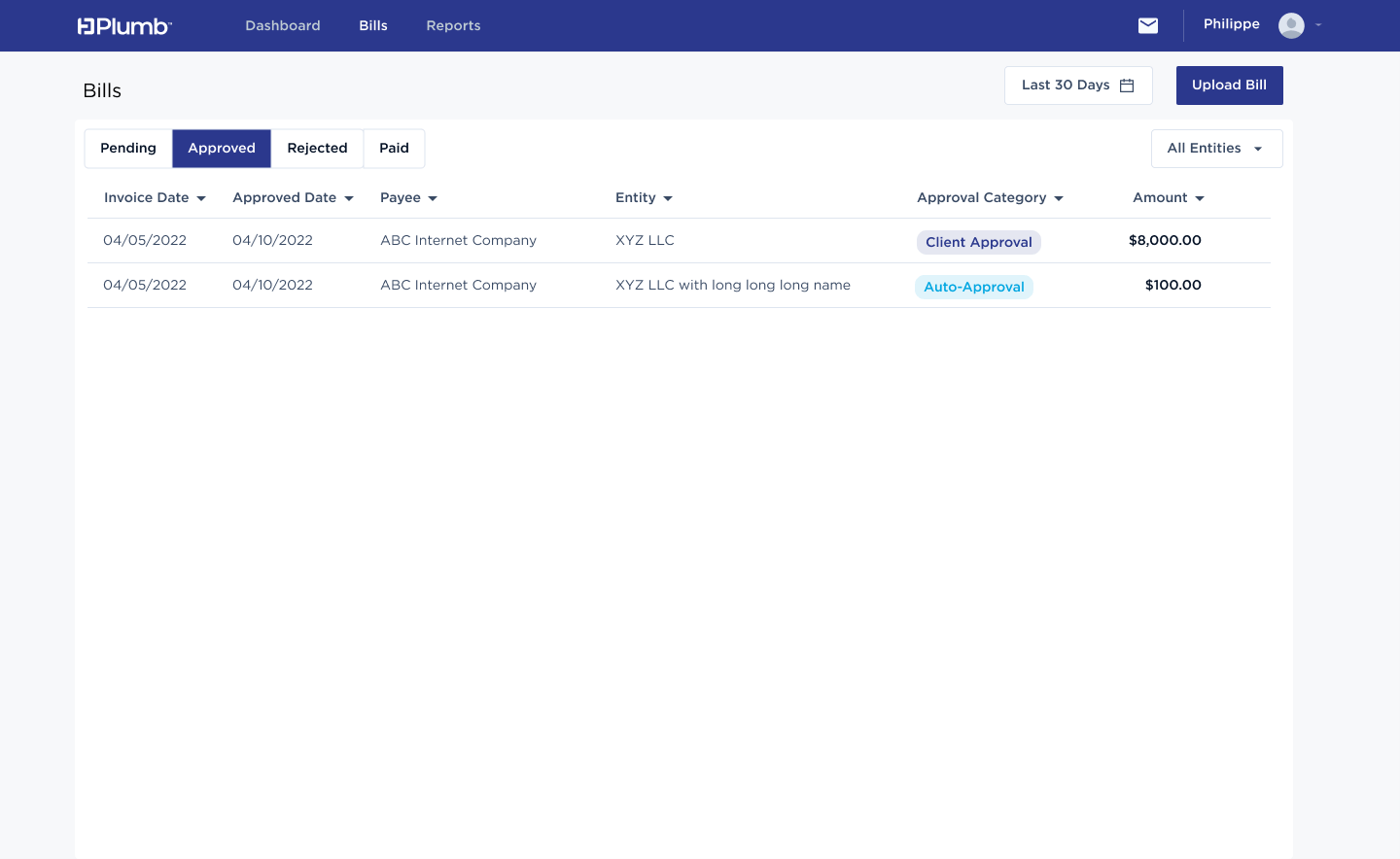Select the $8,000.00 amount
Screen dimensions: 1400x859
1165,240
